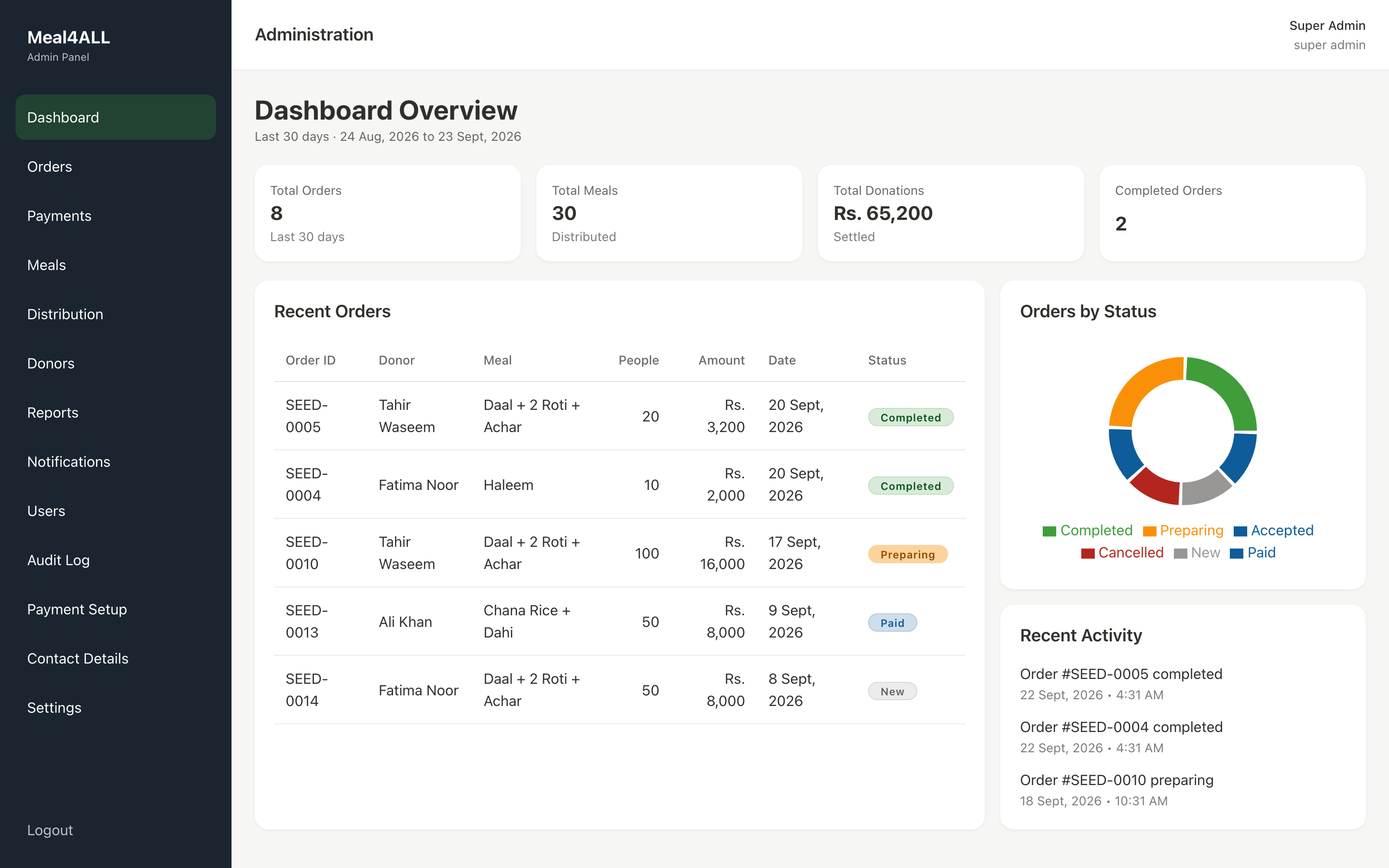Screen dimensions: 1389x868
Task: Go to Payment Setup
Action: 115,609
